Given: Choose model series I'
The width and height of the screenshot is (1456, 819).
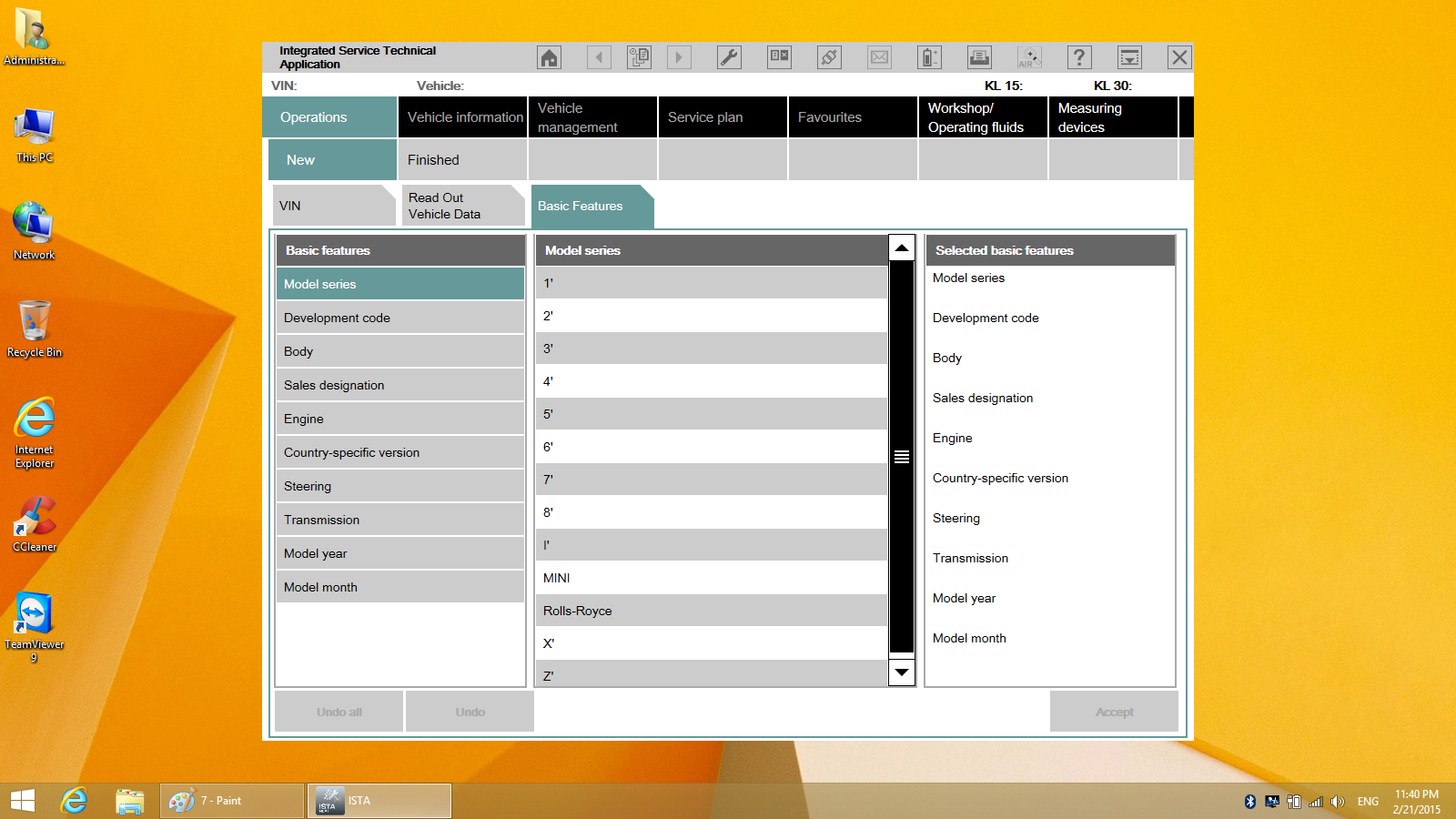Looking at the screenshot, I should click(712, 545).
